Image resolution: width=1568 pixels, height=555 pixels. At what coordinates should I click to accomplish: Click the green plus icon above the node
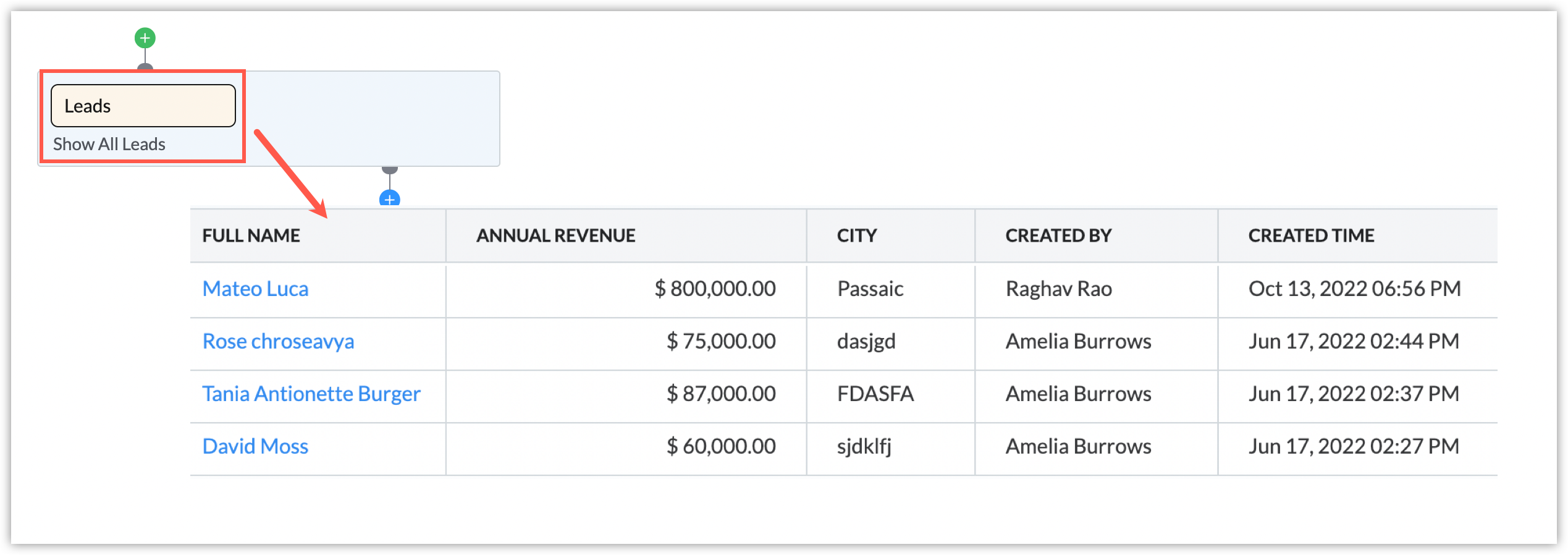[x=145, y=38]
